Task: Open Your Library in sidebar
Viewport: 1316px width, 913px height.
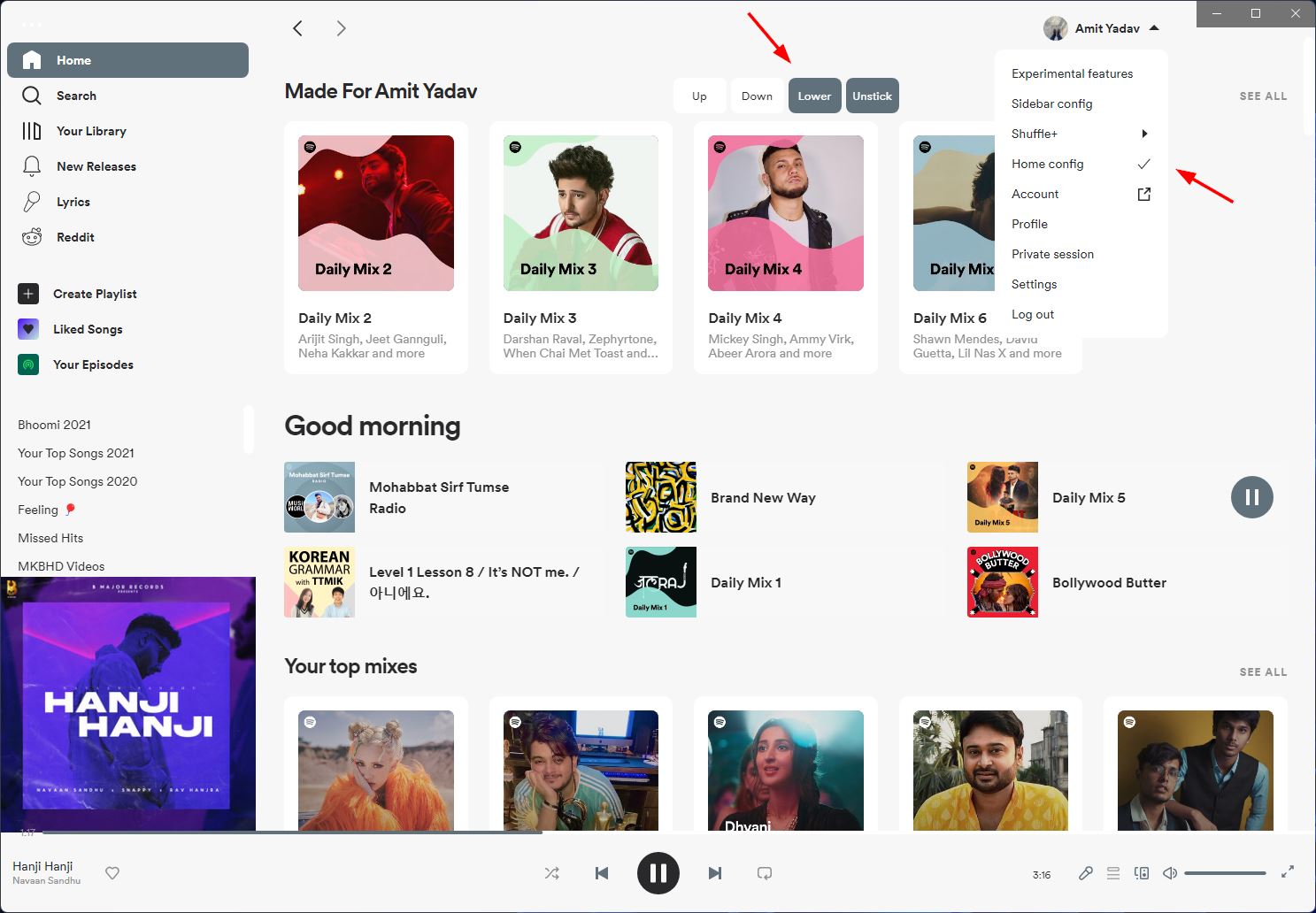Action: click(127, 131)
